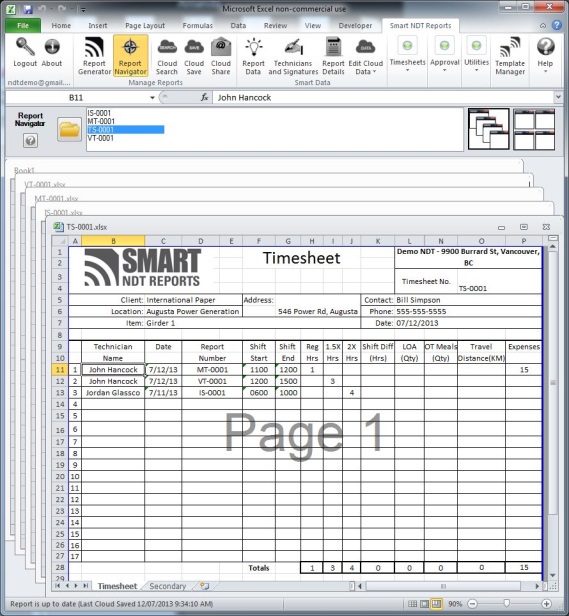This screenshot has width=569, height=616.
Task: Open the File tab
Action: pyautogui.click(x=23, y=26)
